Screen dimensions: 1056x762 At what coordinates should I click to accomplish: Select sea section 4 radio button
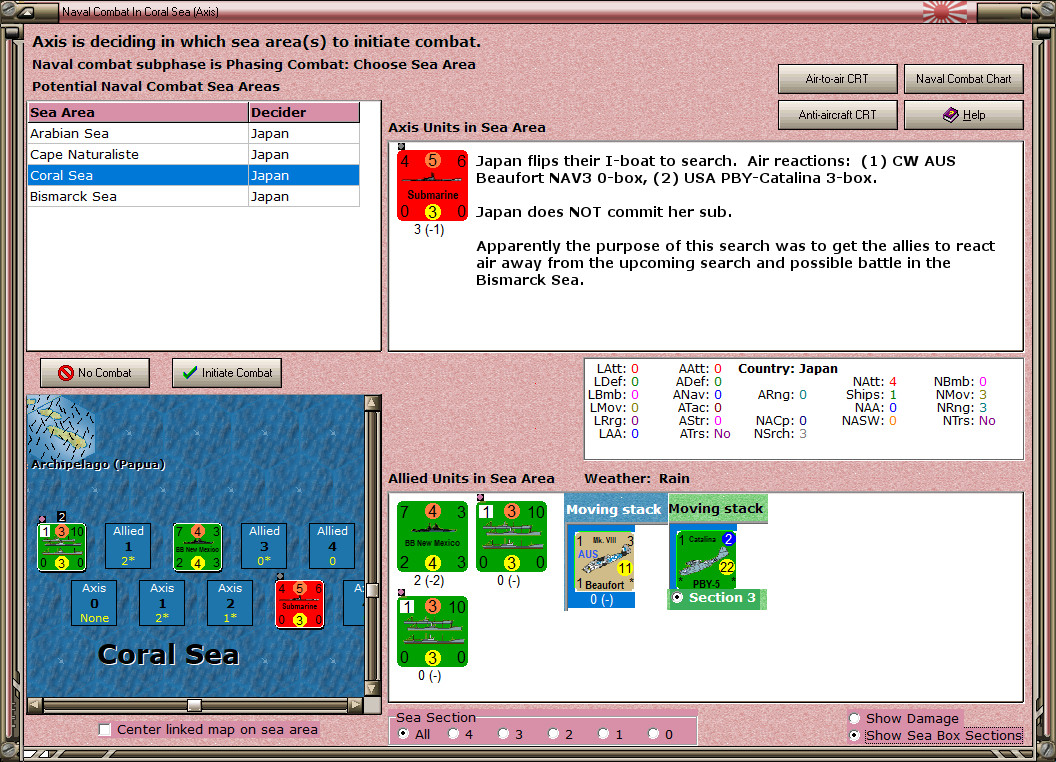pyautogui.click(x=454, y=734)
